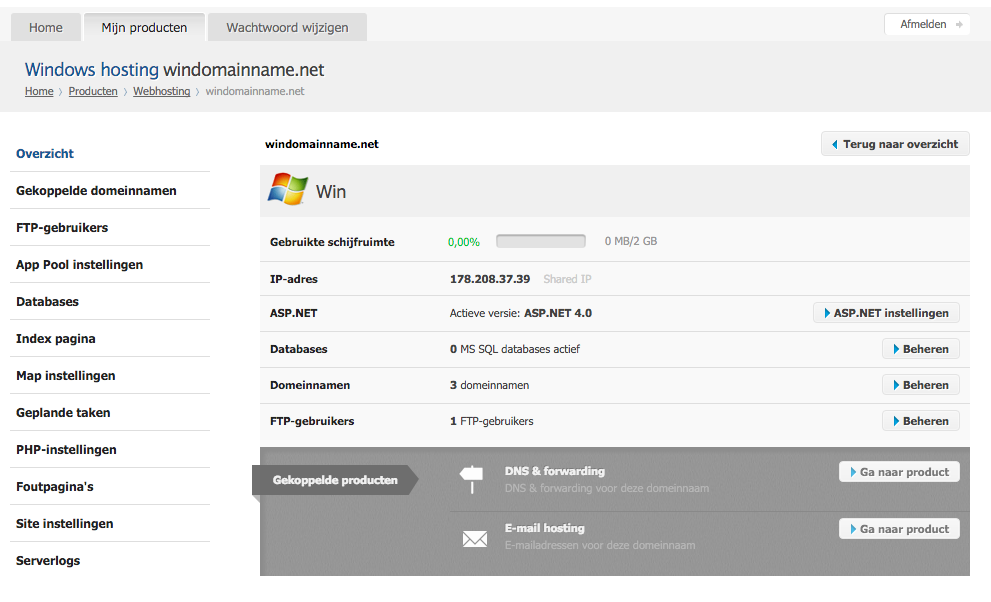991x602 pixels.
Task: Go to E-mail hosting product
Action: point(899,529)
